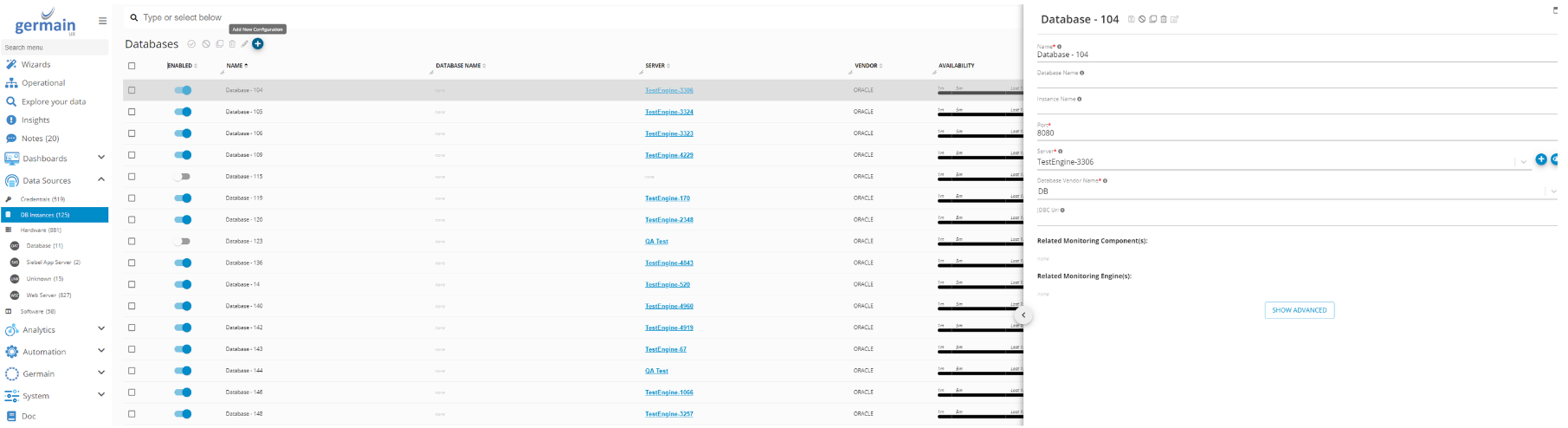The height and width of the screenshot is (428, 1568).
Task: Click the plus icon beside the Server field
Action: tap(1540, 159)
